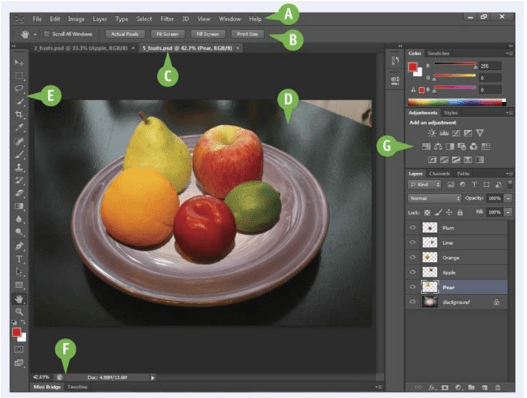Toggle Lock all padlock icon

tap(460, 212)
